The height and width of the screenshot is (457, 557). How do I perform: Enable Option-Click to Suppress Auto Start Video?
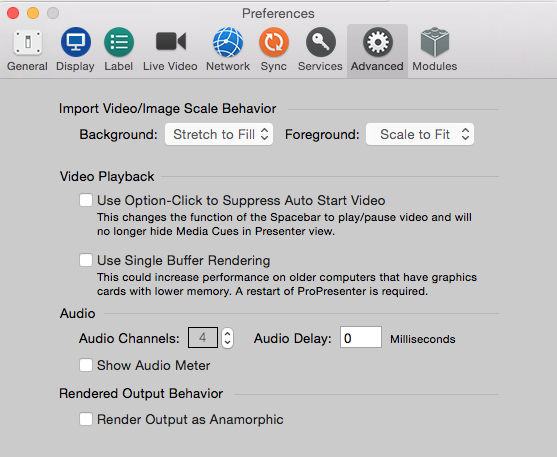tap(86, 200)
